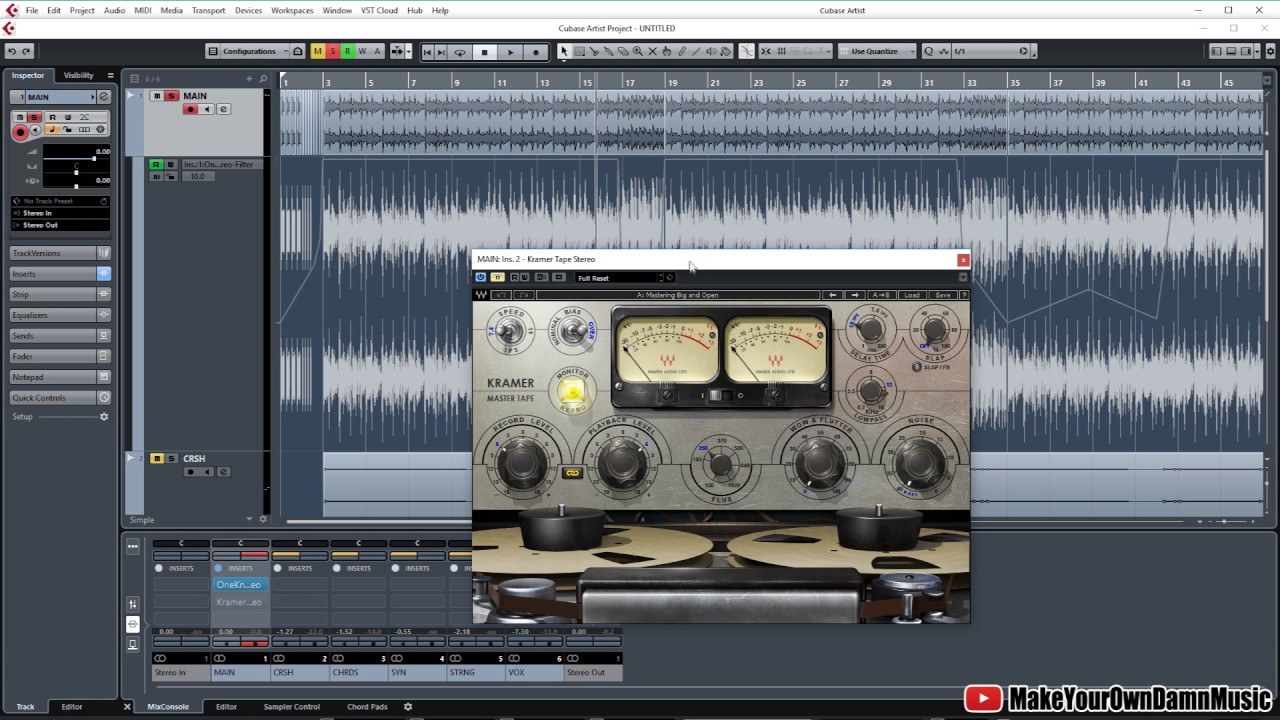
Task: Open the MixConsole settings gear icon
Action: point(407,707)
